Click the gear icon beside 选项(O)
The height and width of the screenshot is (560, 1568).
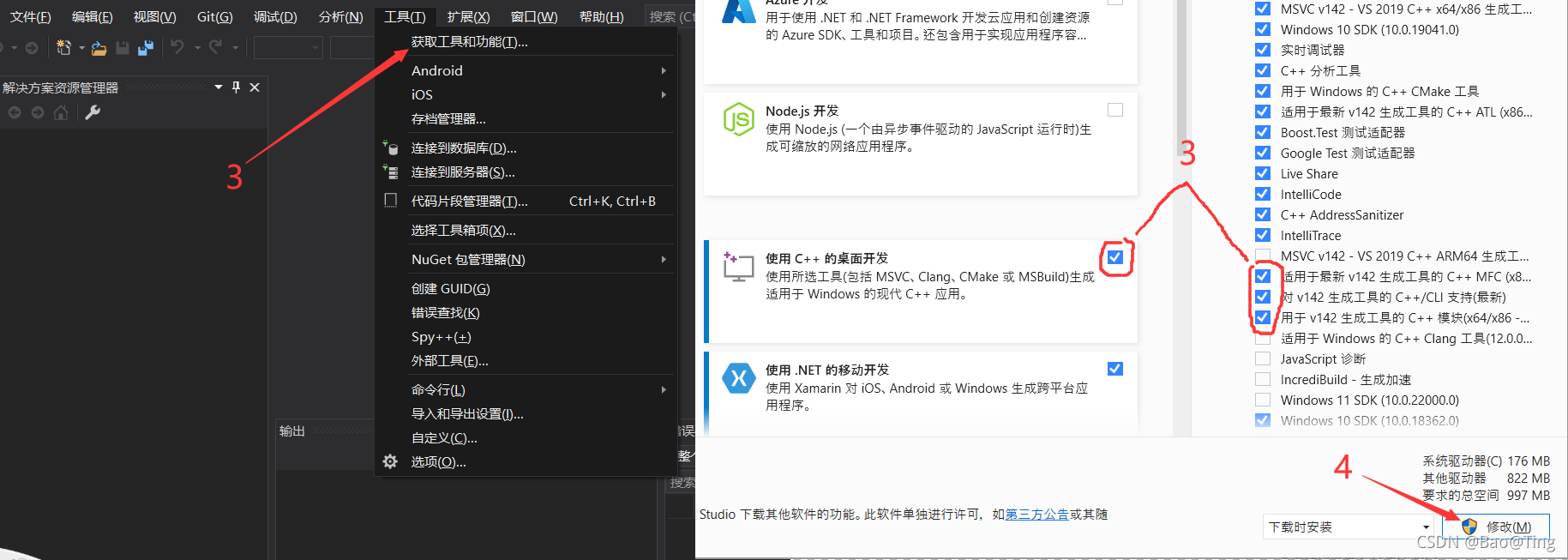(390, 461)
